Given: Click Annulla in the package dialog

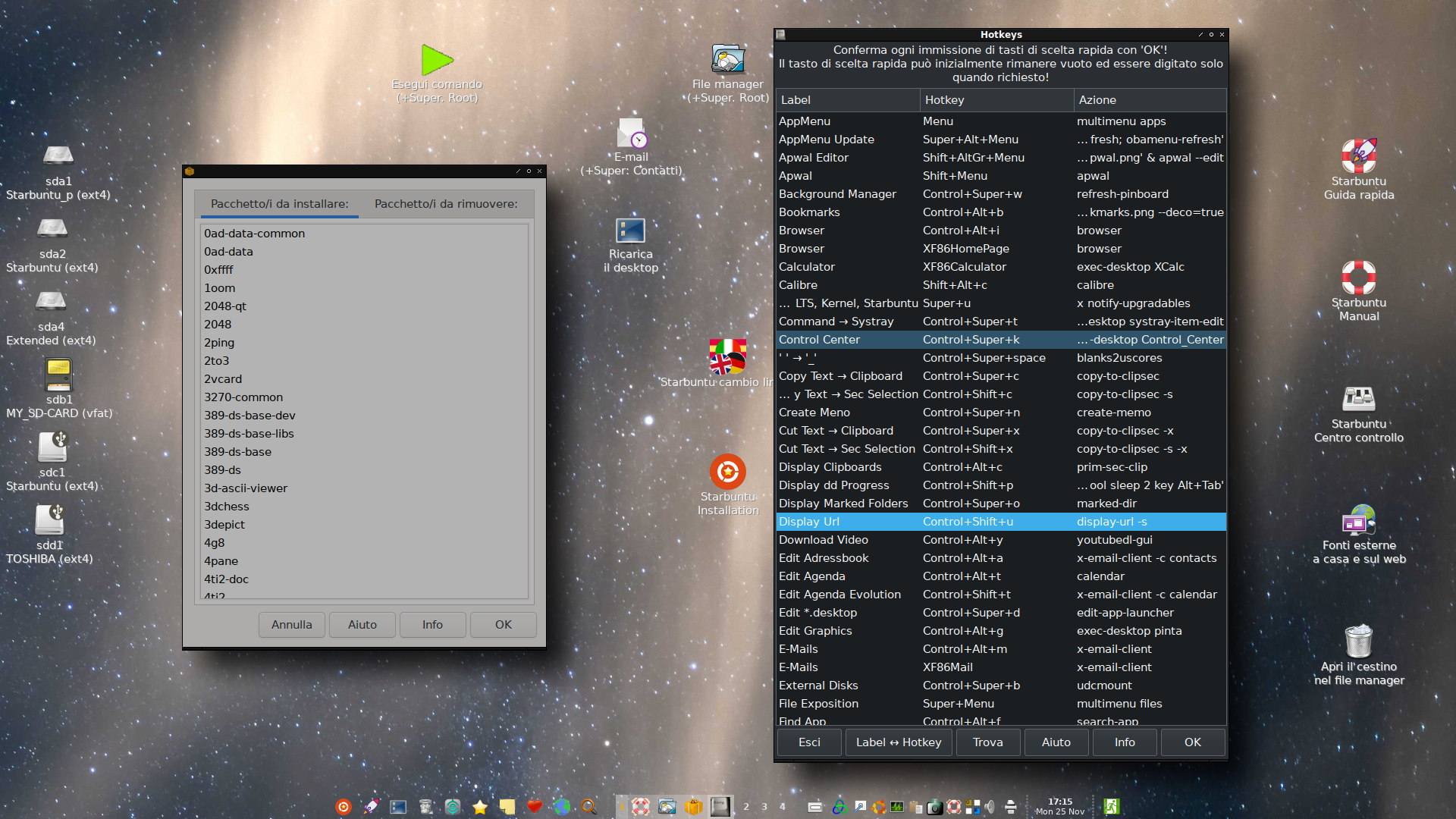Looking at the screenshot, I should [291, 625].
